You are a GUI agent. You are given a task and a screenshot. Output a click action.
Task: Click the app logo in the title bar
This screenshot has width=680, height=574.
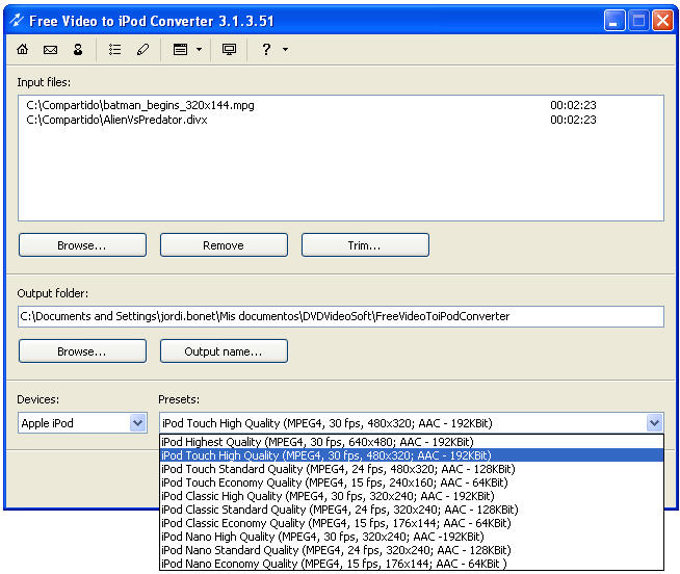[x=17, y=20]
